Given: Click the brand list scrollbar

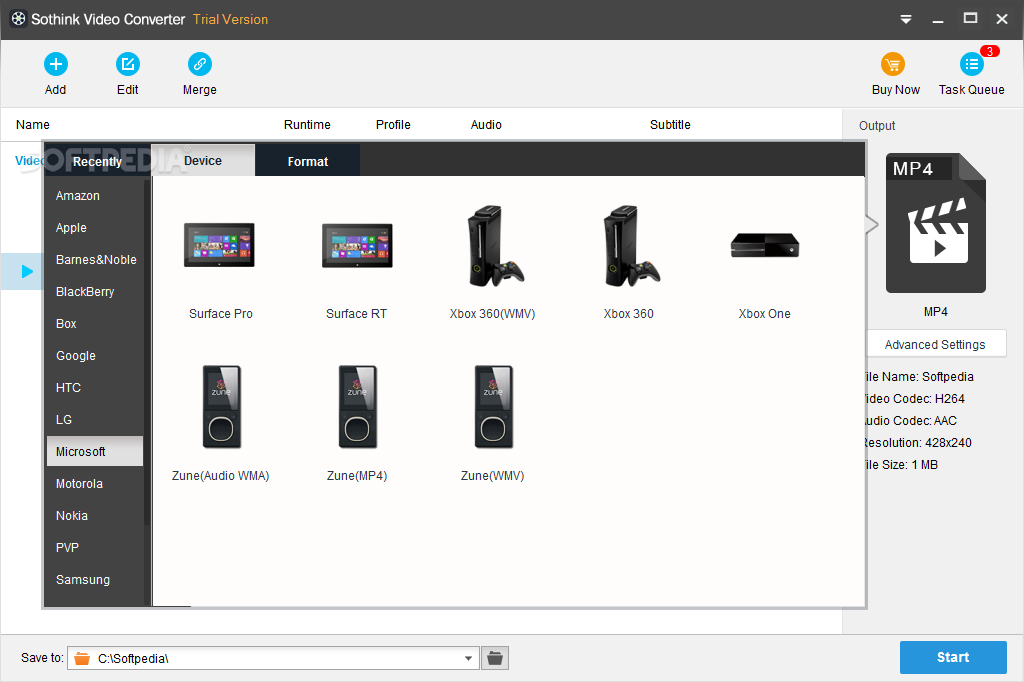Looking at the screenshot, I should coord(147,353).
